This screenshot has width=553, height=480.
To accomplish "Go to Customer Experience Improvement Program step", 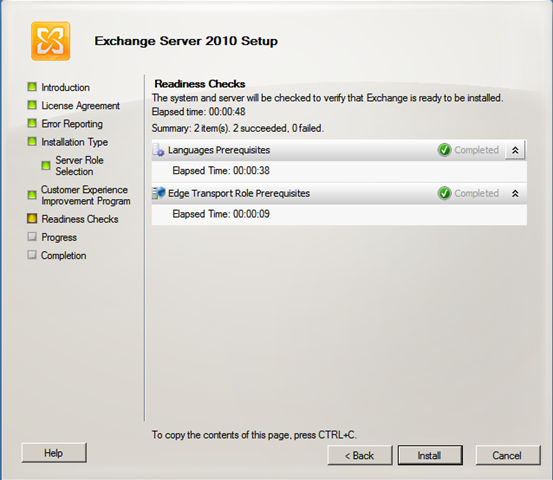I will pyautogui.click(x=86, y=195).
